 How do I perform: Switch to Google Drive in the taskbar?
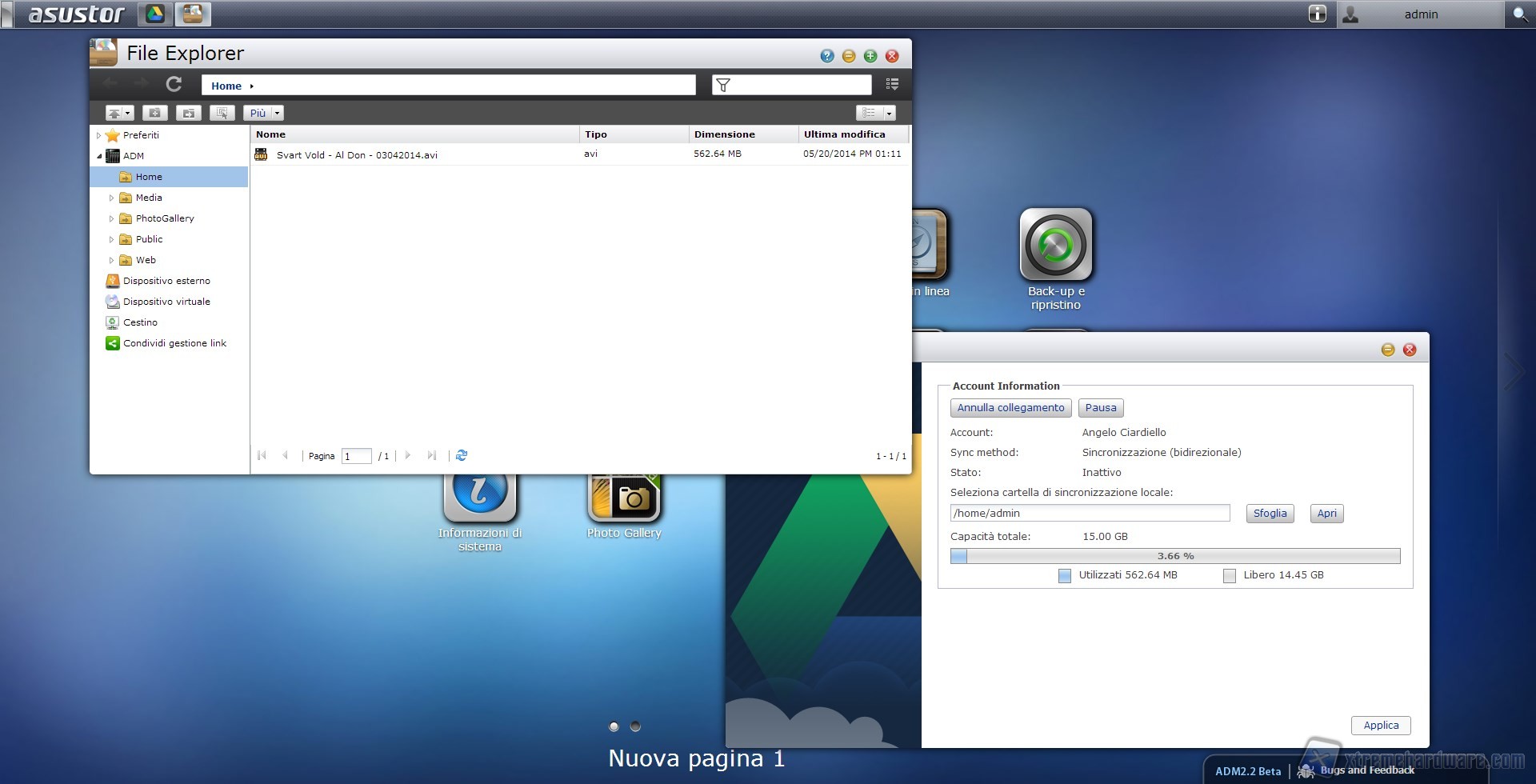154,14
